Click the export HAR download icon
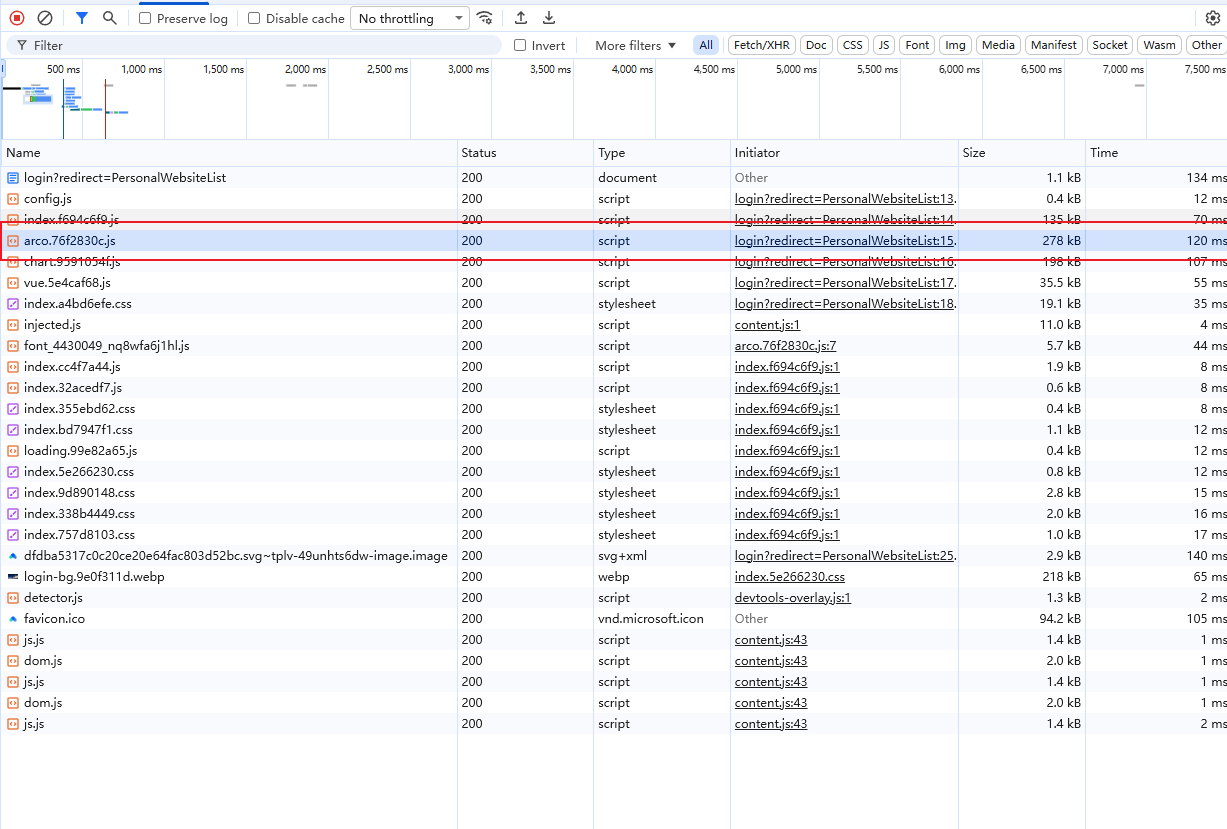The width and height of the screenshot is (1227, 829). [x=549, y=18]
